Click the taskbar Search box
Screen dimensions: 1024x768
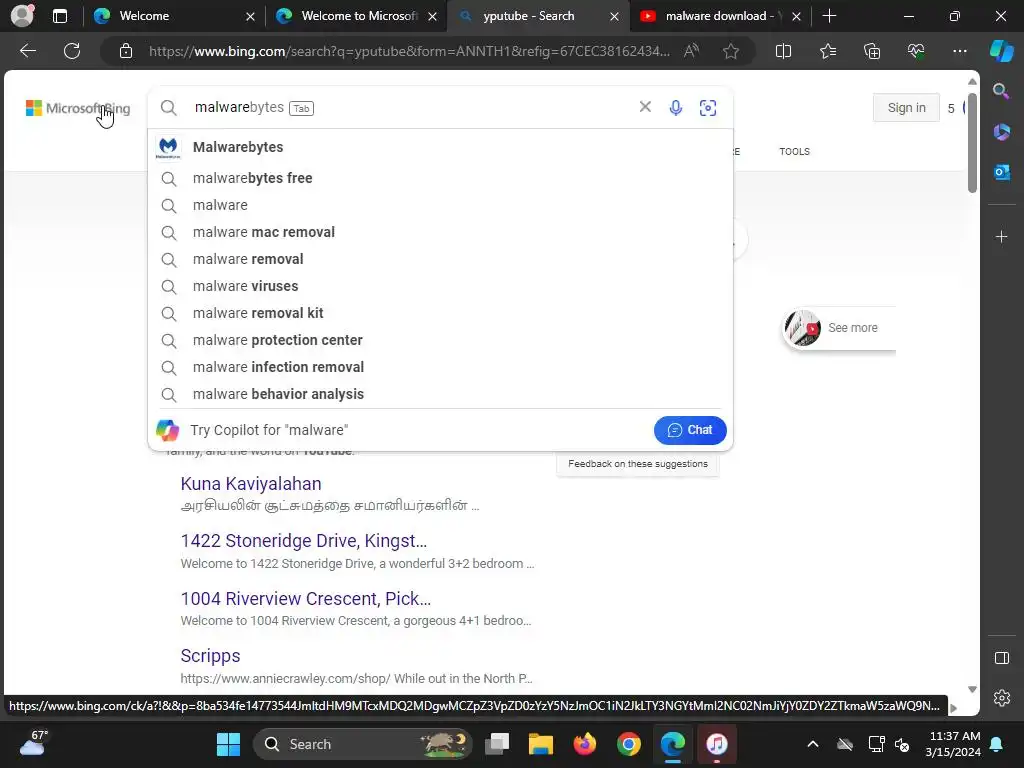point(363,744)
